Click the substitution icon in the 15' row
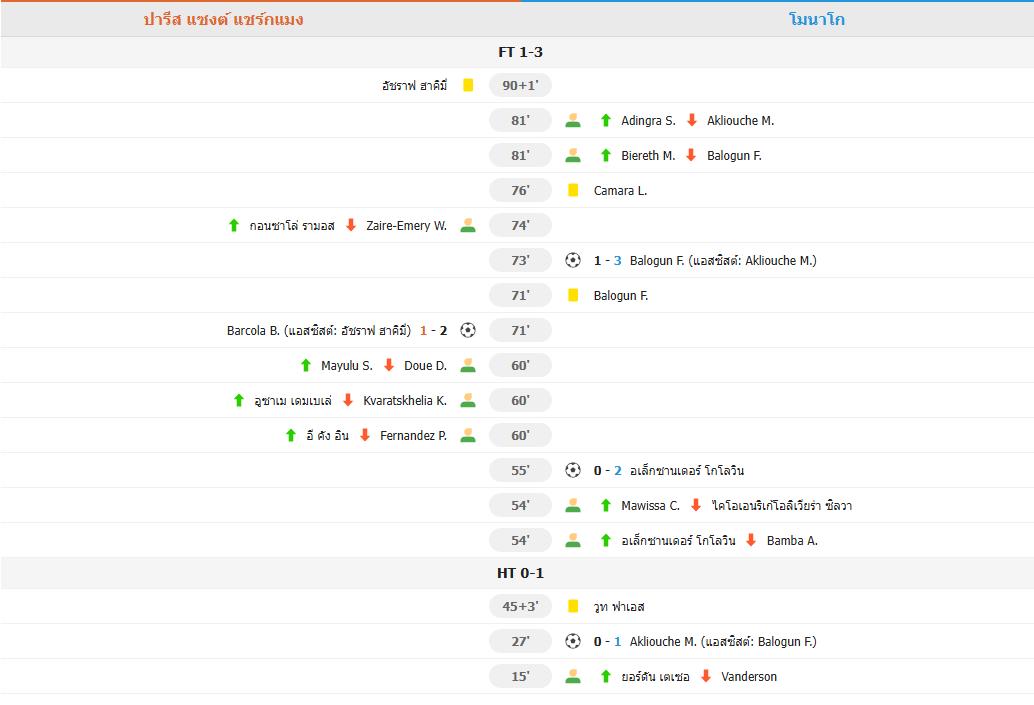 point(573,676)
